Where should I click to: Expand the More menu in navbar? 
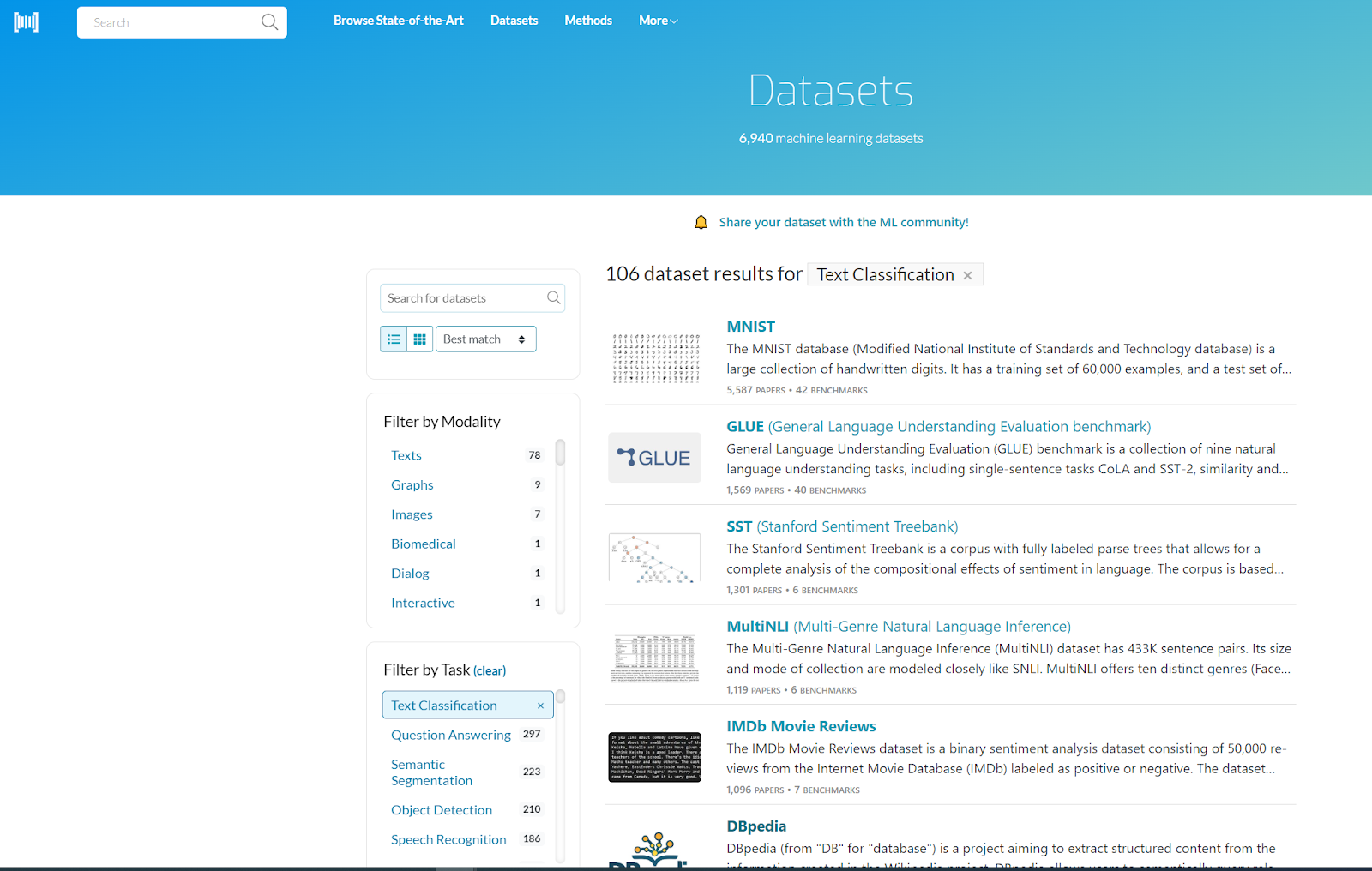tap(658, 21)
